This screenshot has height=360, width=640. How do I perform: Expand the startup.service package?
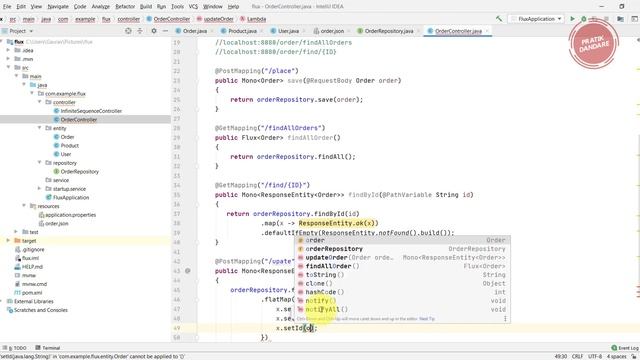(x=40, y=189)
